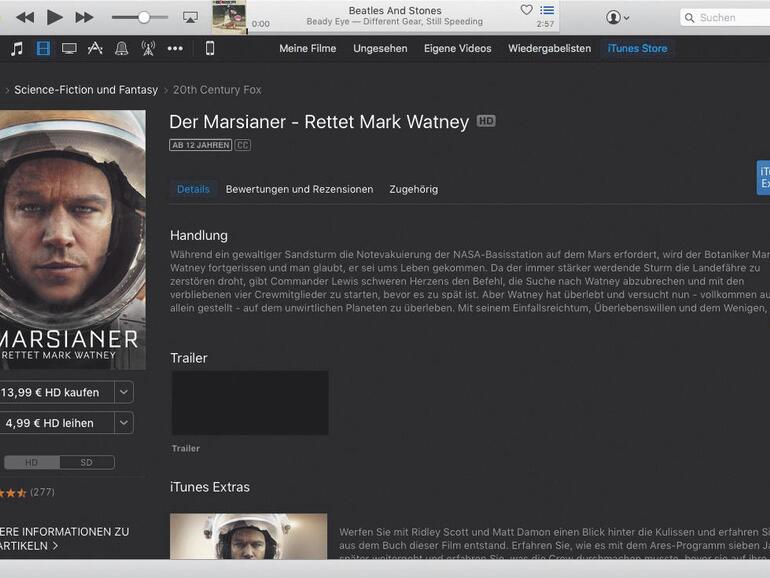
Task: Select the iTunes Store tab
Action: pyautogui.click(x=637, y=49)
